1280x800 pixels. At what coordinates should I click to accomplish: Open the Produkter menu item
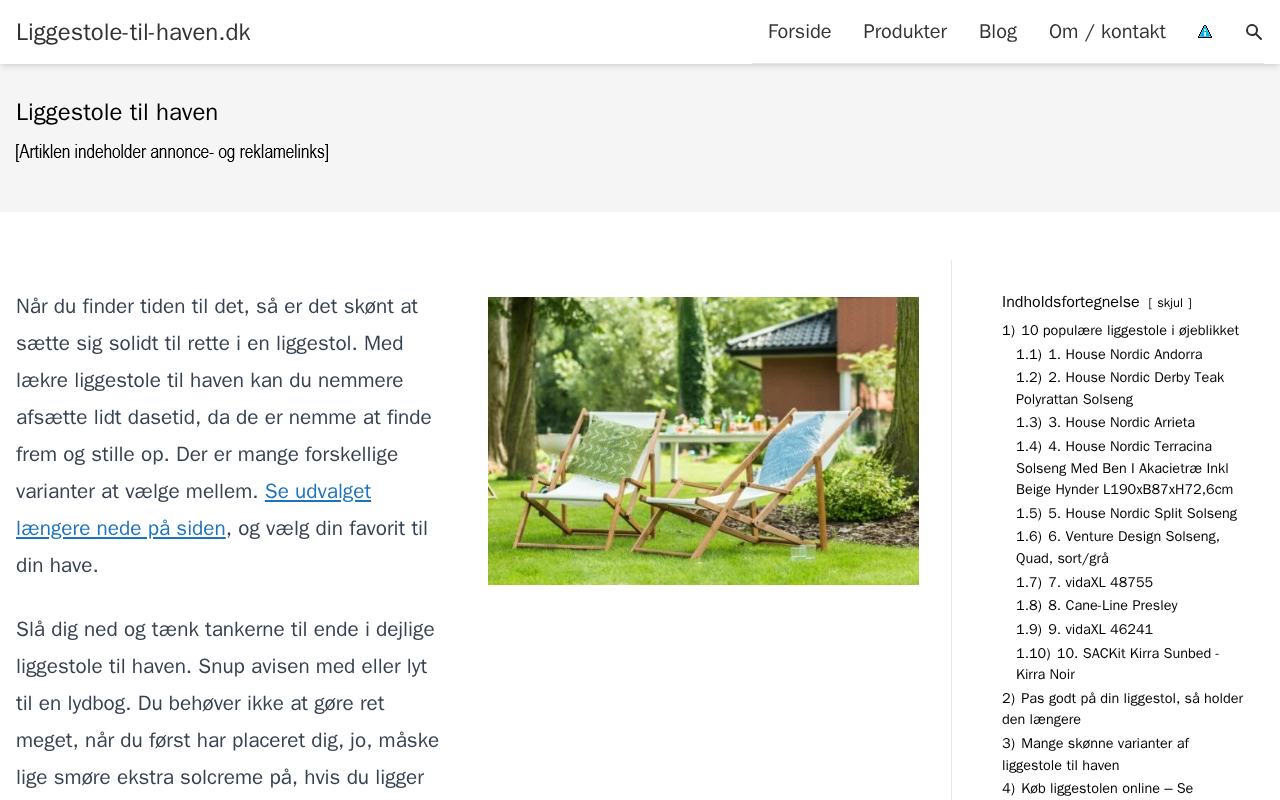click(905, 32)
